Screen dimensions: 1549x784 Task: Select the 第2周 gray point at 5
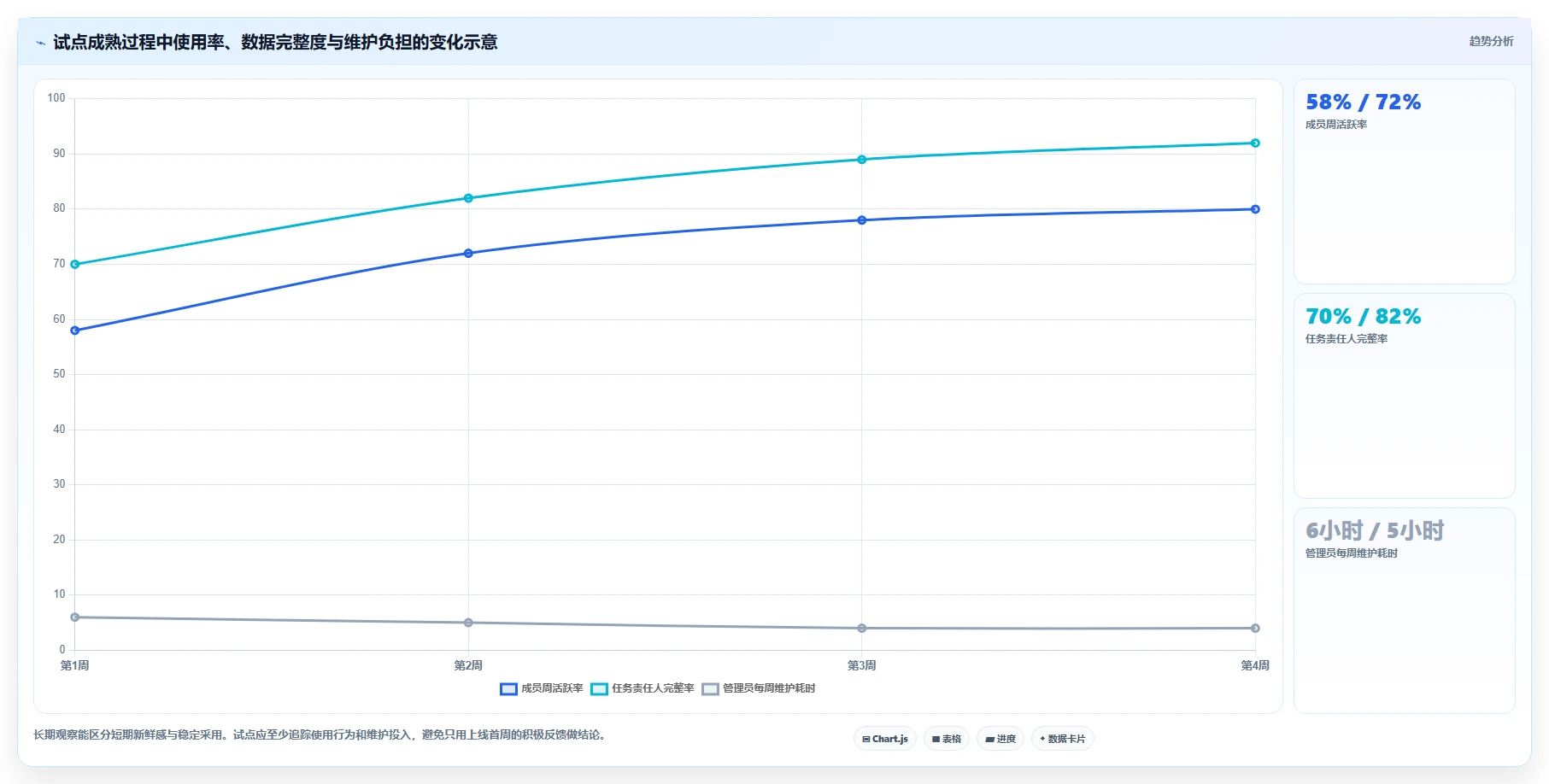tap(468, 623)
